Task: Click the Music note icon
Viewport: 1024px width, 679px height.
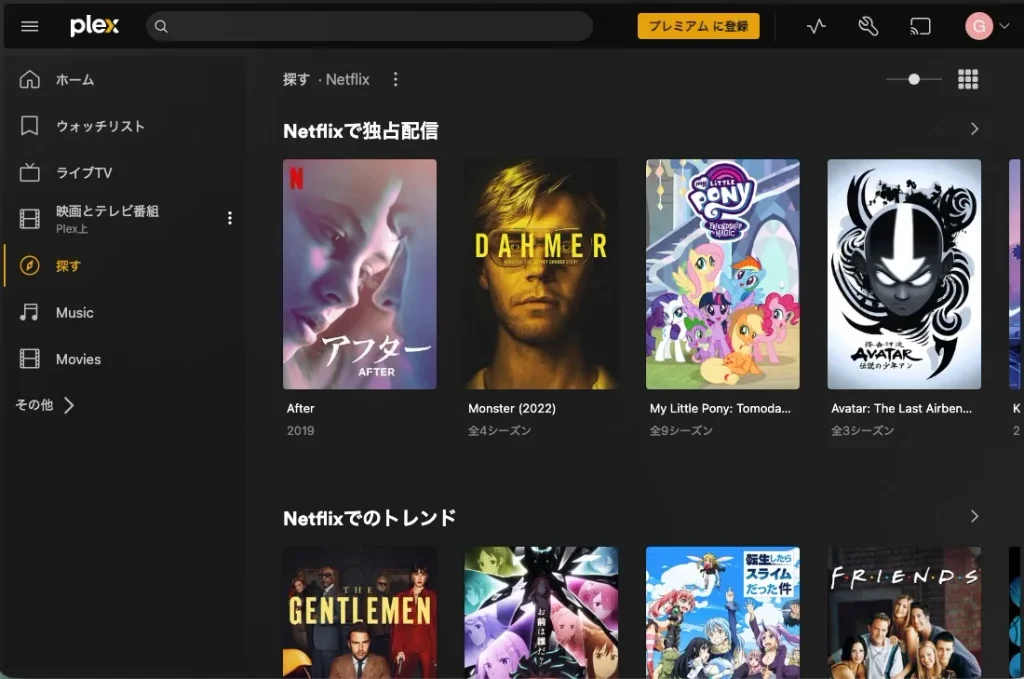Action: click(29, 312)
